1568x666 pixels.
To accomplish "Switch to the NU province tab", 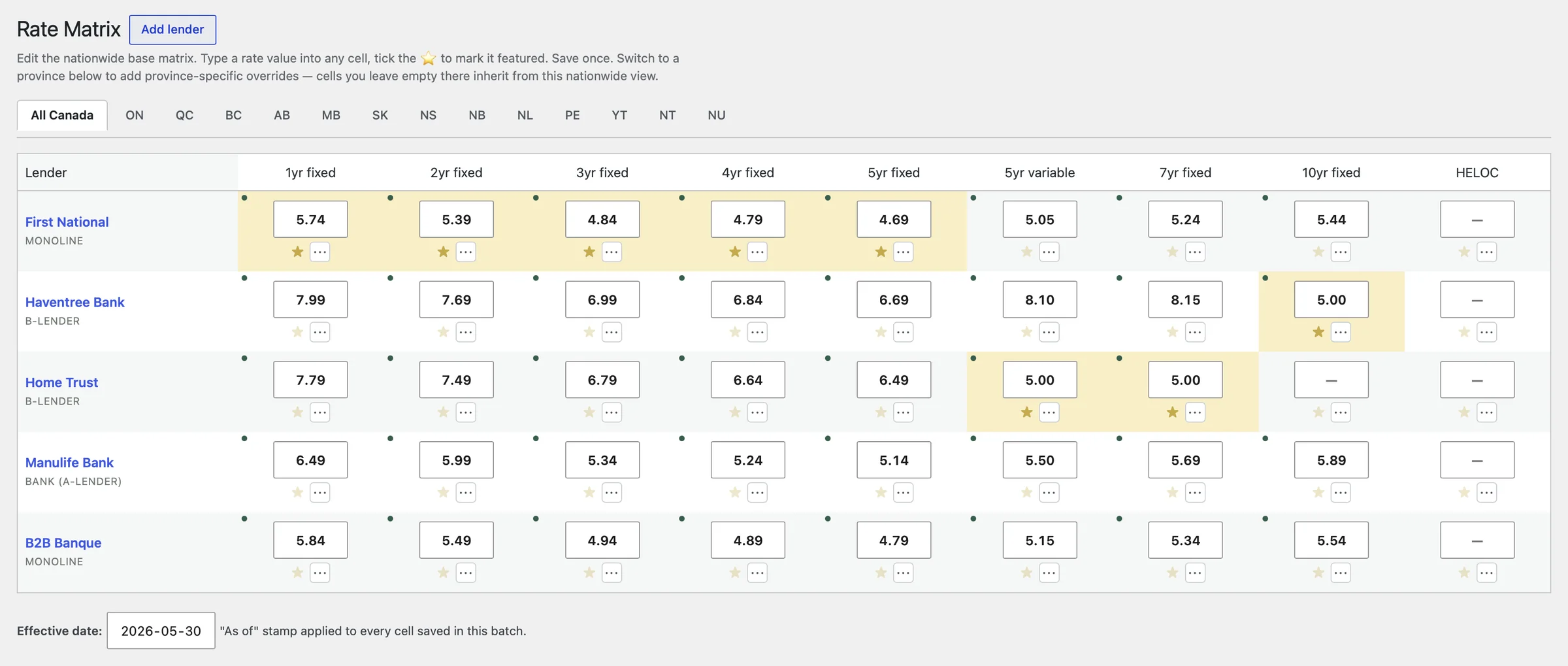I will coord(717,115).
